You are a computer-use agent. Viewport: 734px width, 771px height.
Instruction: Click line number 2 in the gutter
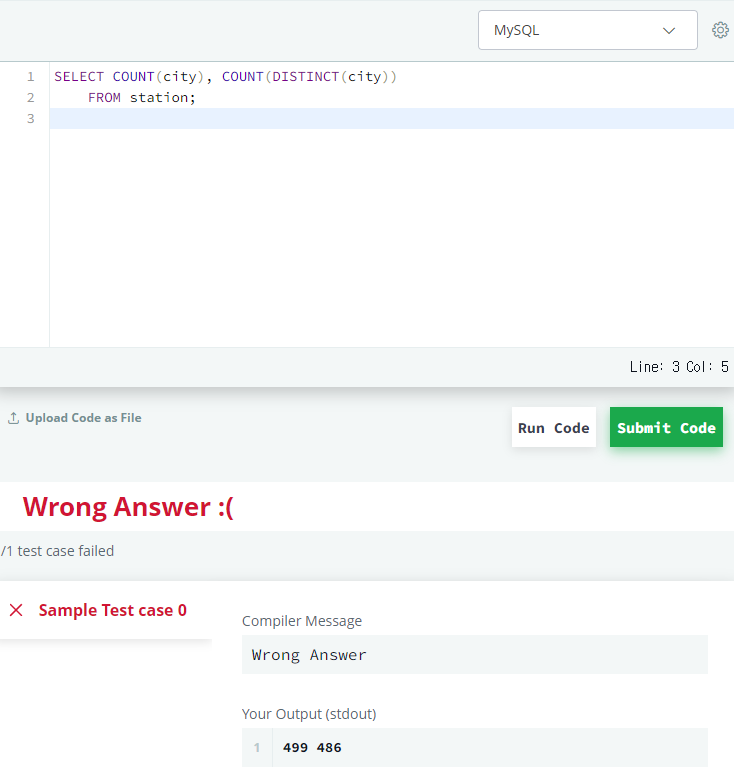[x=30, y=97]
